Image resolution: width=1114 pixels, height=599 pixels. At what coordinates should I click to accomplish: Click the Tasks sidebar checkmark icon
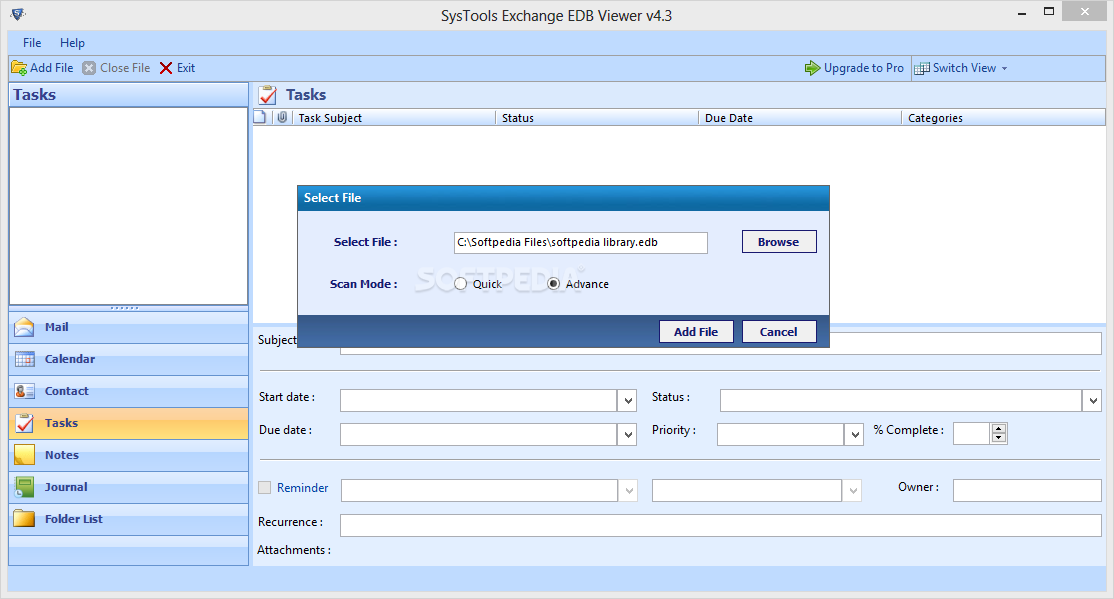click(x=24, y=423)
